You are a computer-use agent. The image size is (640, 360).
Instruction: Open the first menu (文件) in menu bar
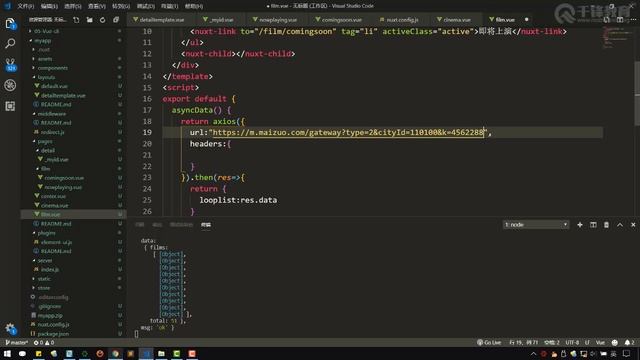[x=25, y=6]
